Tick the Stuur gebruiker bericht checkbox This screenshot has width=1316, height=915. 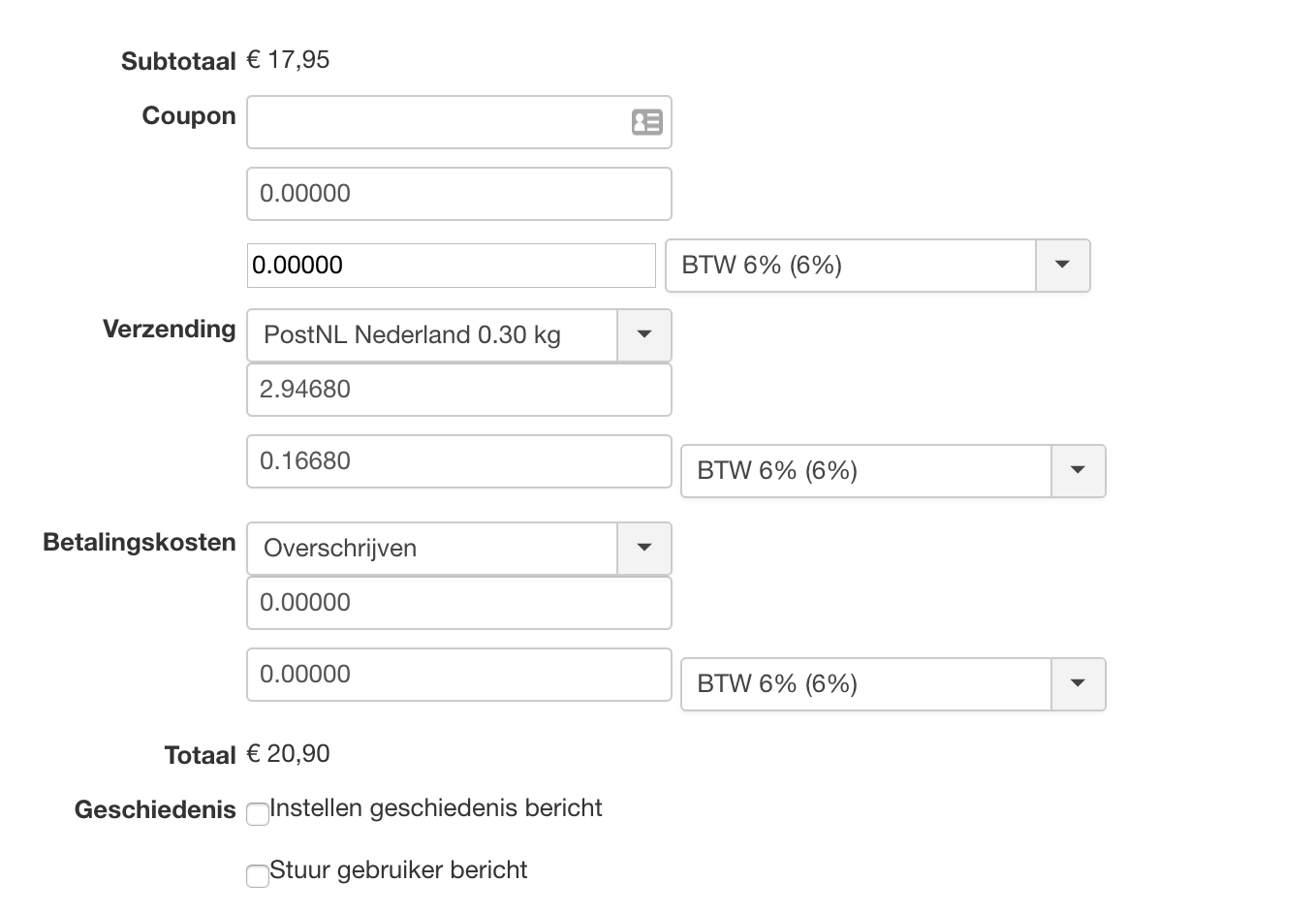point(258,876)
